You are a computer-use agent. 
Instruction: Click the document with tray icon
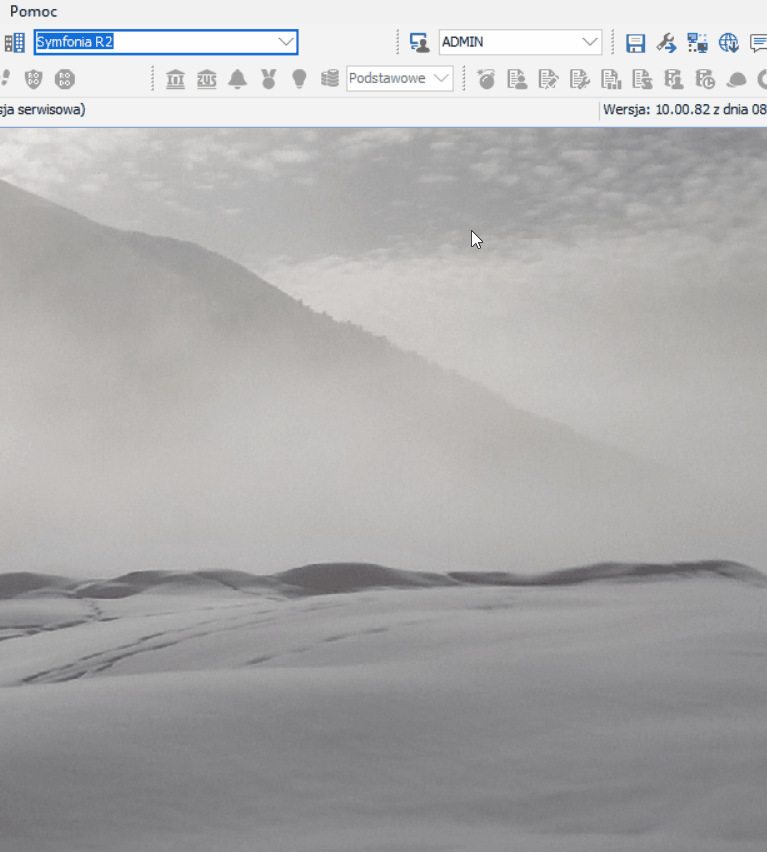(x=642, y=79)
